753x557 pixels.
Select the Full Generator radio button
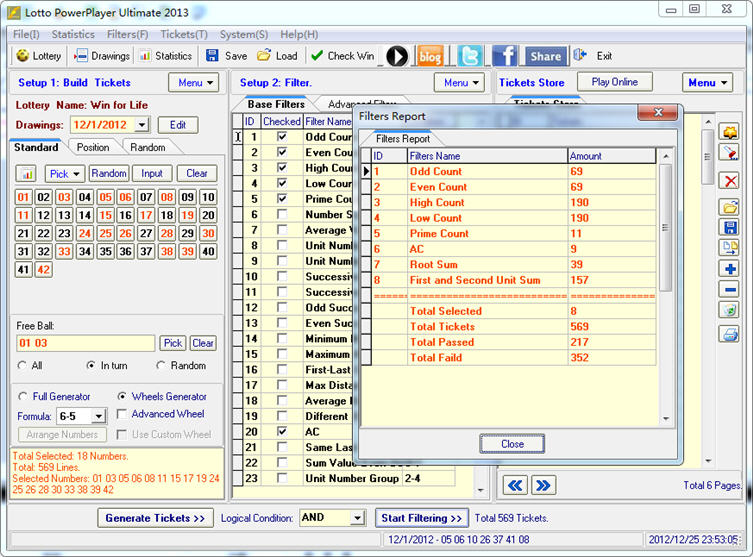(x=23, y=397)
